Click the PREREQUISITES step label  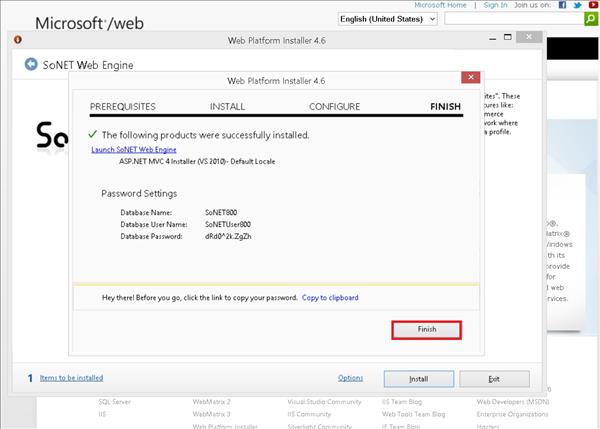coord(122,107)
